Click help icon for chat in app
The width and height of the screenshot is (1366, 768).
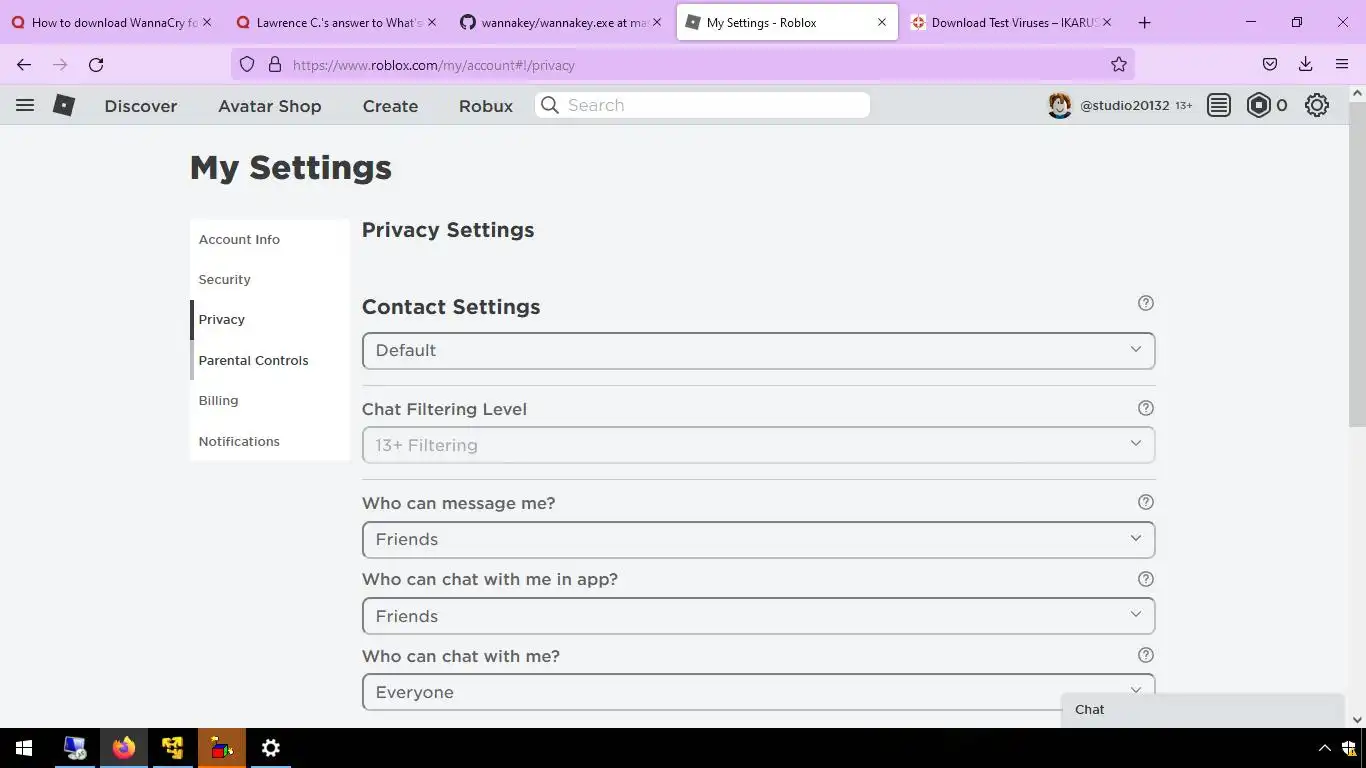(1146, 579)
